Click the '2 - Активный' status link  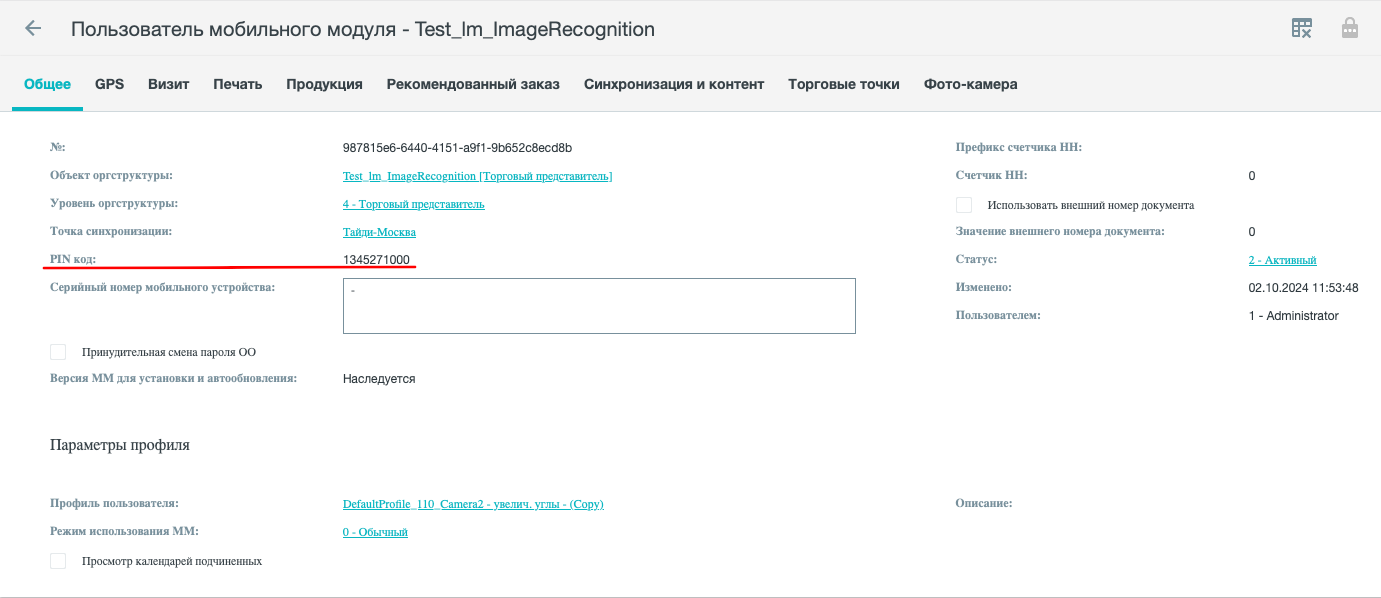pos(1282,260)
